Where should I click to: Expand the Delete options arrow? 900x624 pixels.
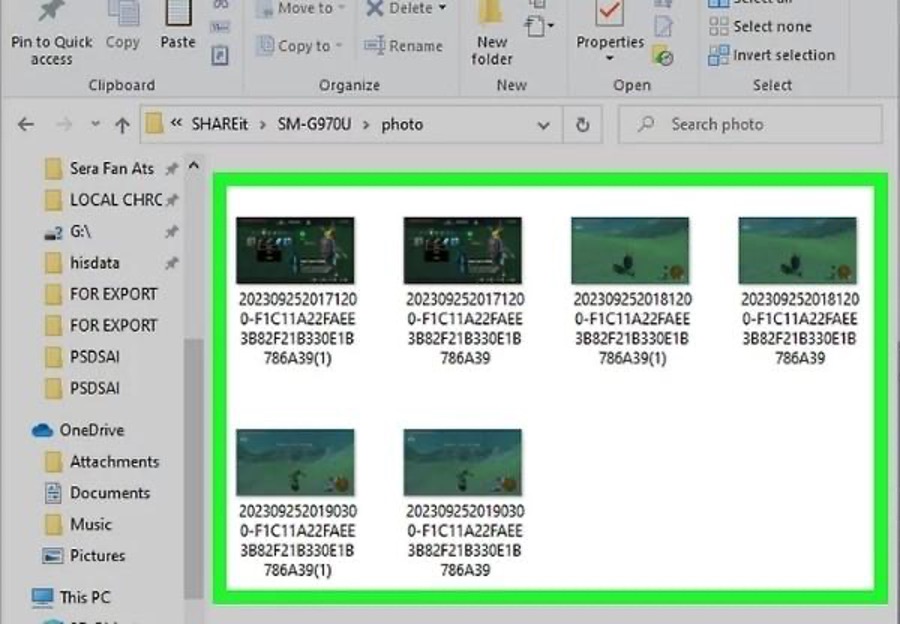point(443,8)
